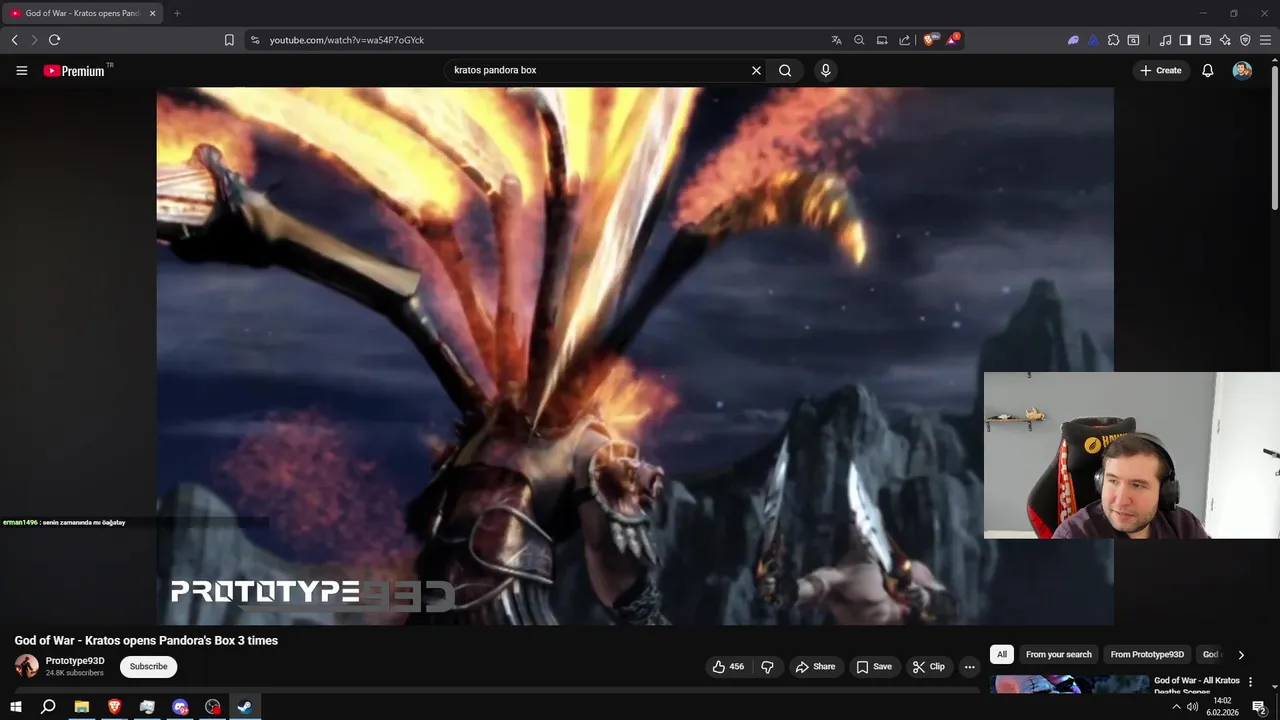Subscribe to Prototype93D
Screen dimensions: 1280x720
click(148, 667)
